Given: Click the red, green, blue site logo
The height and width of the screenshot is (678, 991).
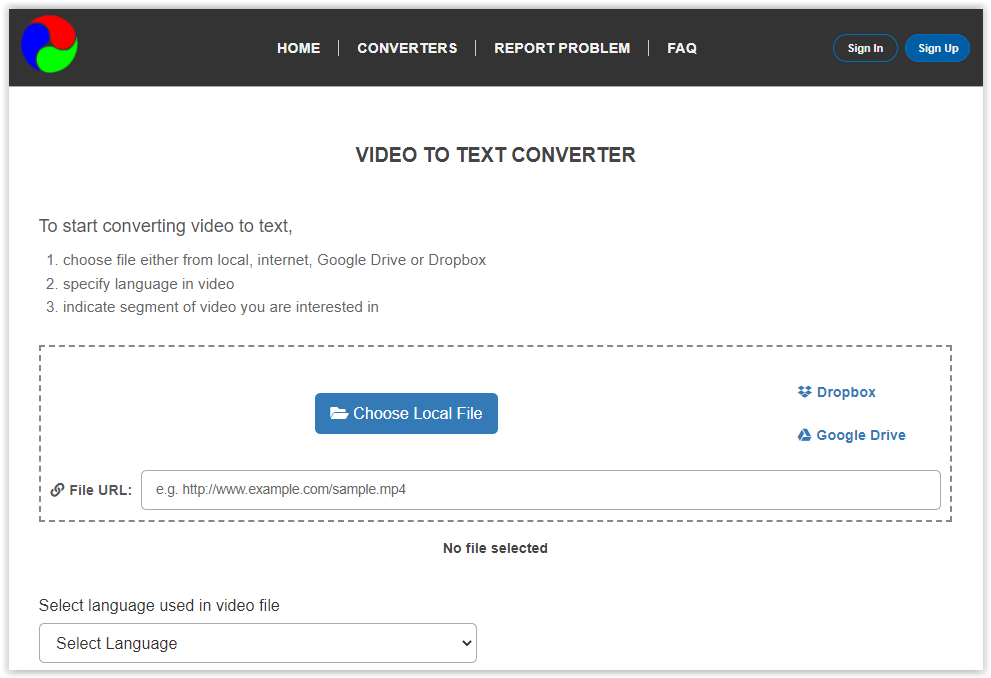Looking at the screenshot, I should coord(49,44).
